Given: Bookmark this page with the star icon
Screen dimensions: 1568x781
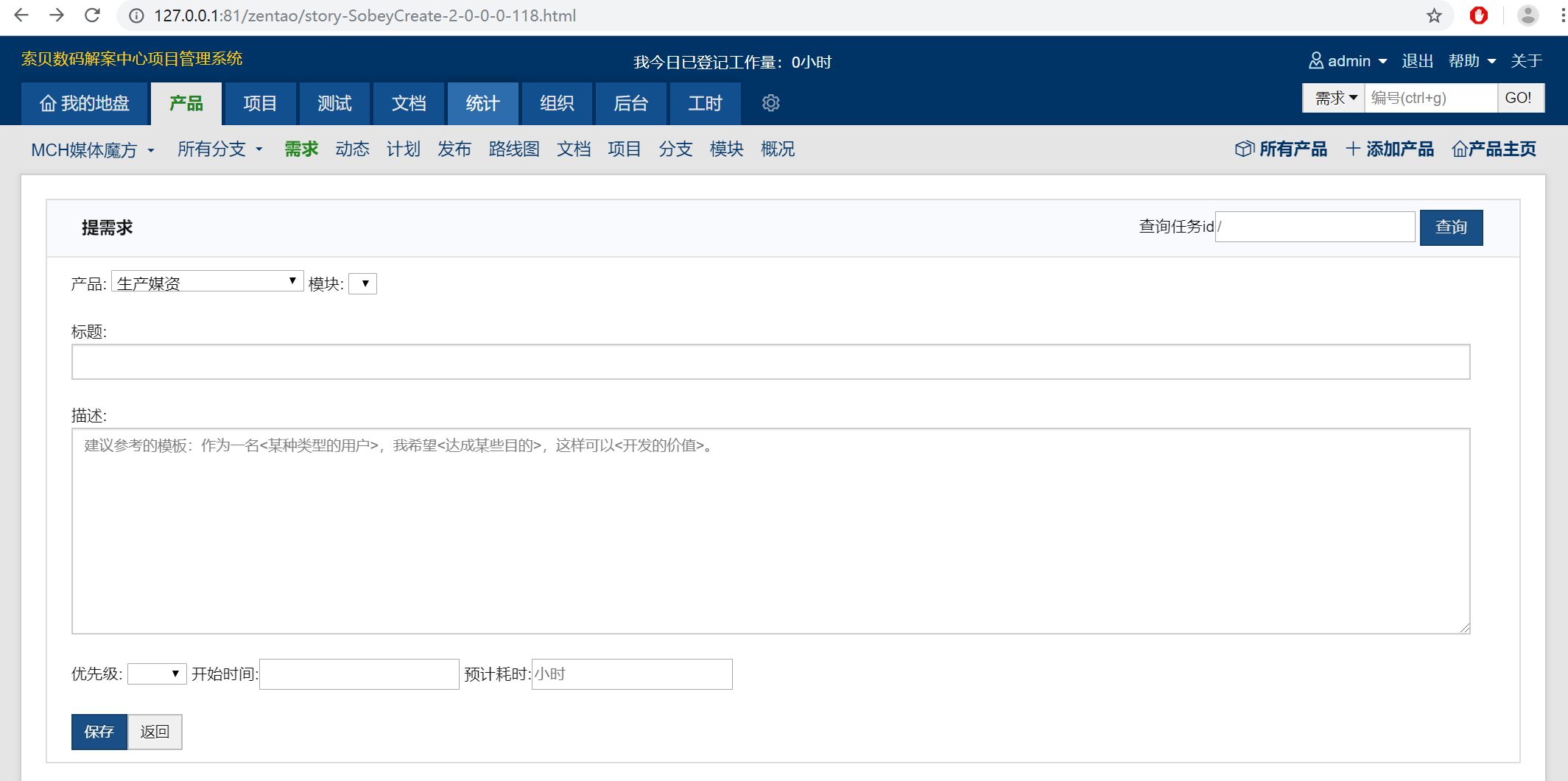Looking at the screenshot, I should (x=1434, y=15).
